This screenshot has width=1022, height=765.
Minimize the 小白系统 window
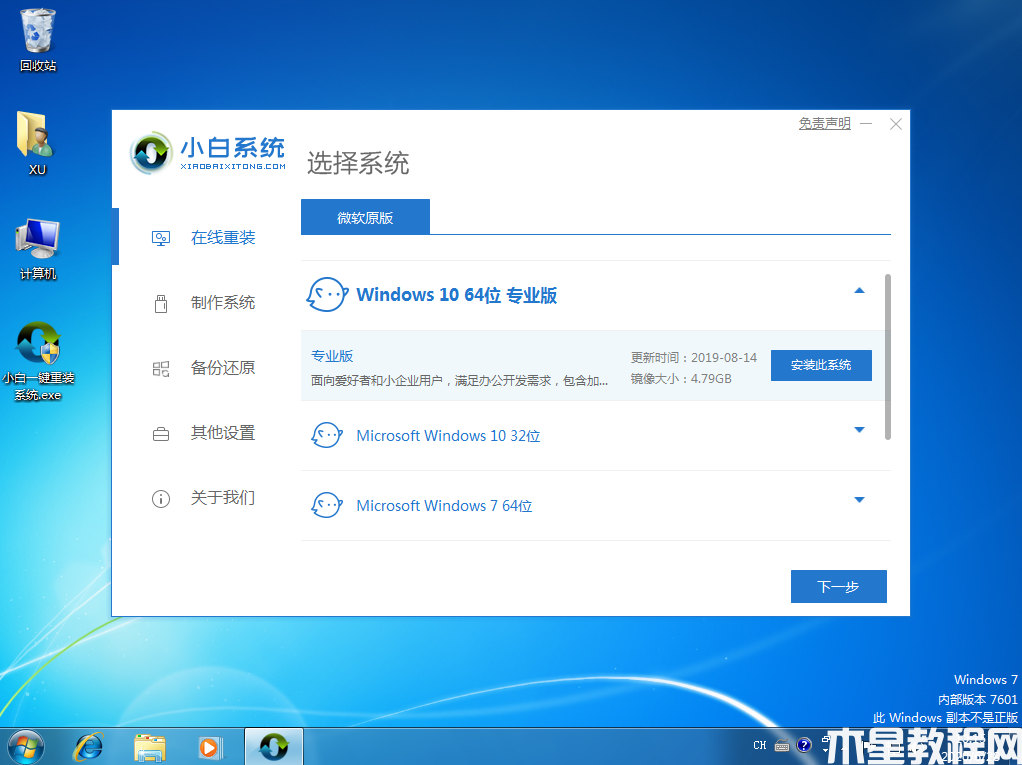(866, 123)
